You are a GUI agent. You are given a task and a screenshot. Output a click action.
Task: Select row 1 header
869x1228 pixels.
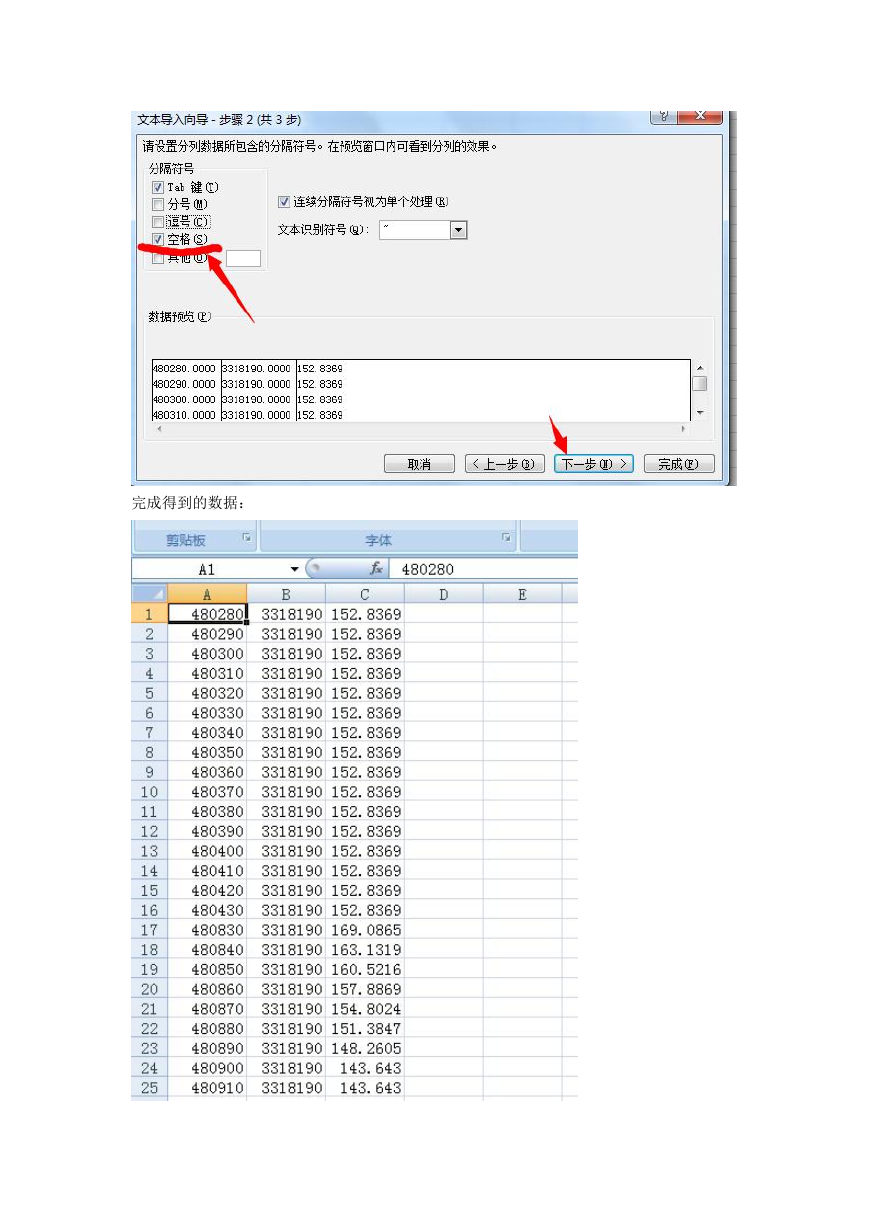[149, 614]
